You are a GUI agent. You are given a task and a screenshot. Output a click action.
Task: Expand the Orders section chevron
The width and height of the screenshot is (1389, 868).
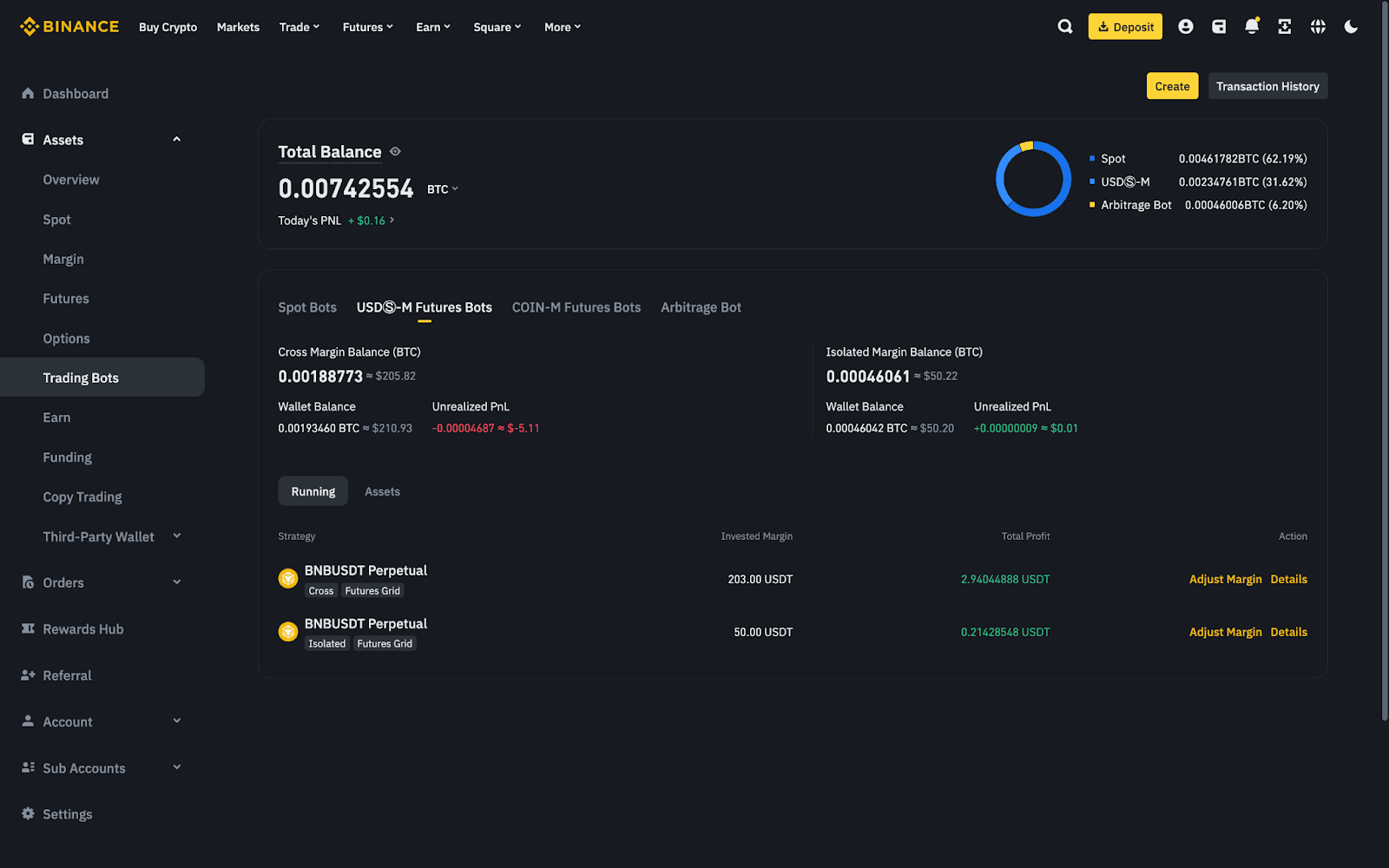click(x=177, y=582)
